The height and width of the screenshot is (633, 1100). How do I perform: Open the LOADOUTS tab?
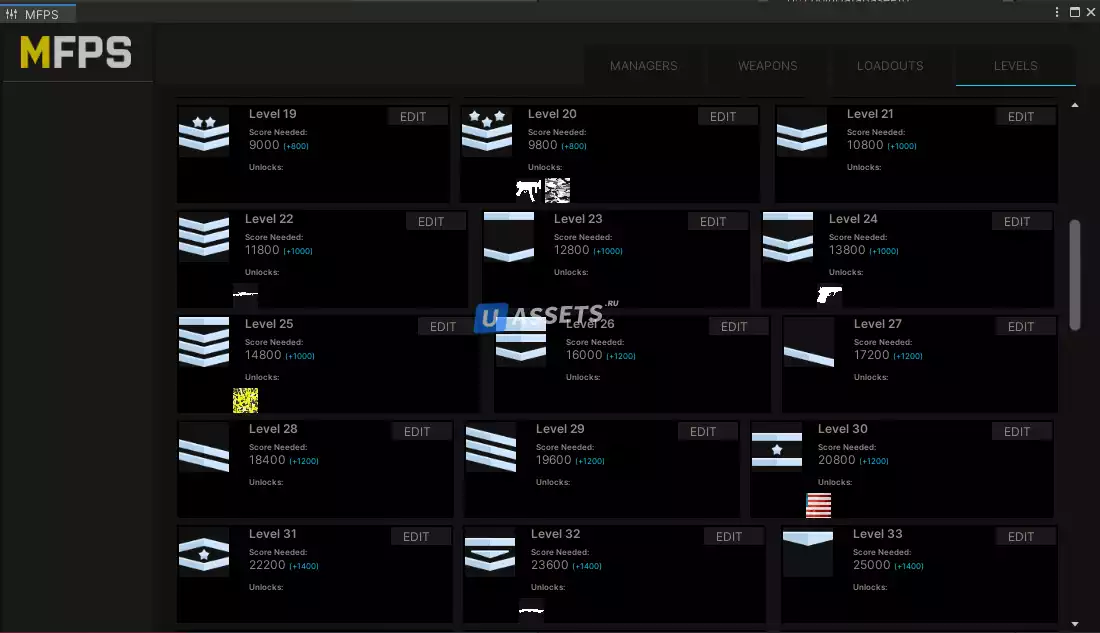click(890, 66)
